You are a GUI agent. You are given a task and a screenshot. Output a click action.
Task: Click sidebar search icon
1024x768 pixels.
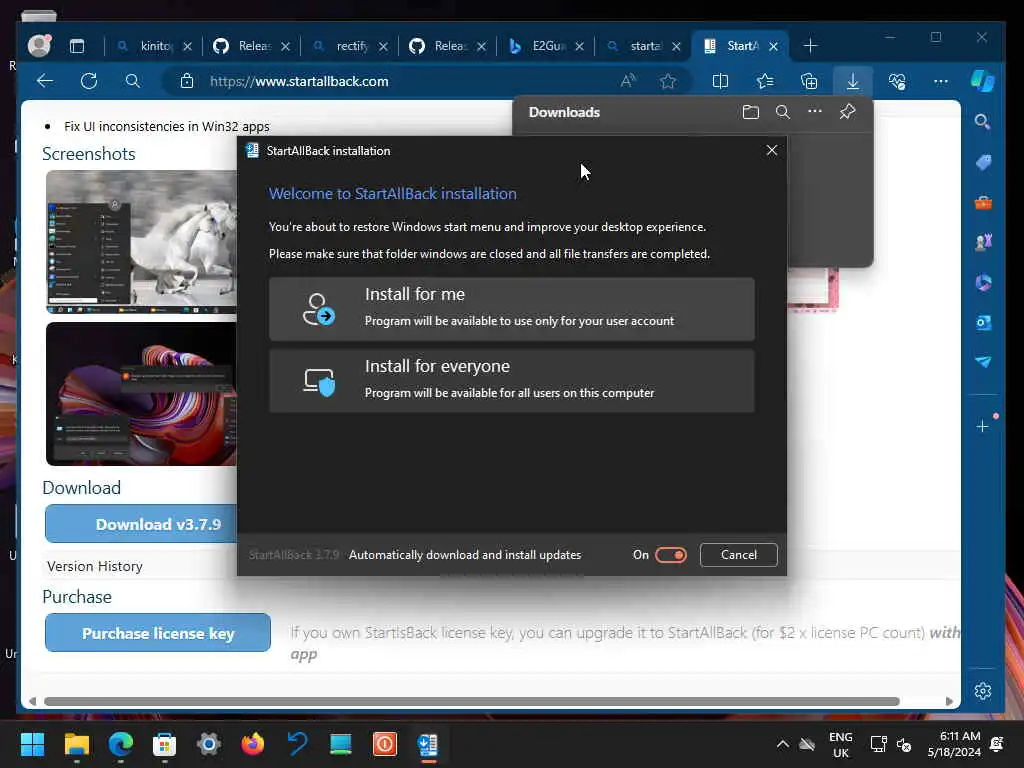click(x=982, y=121)
